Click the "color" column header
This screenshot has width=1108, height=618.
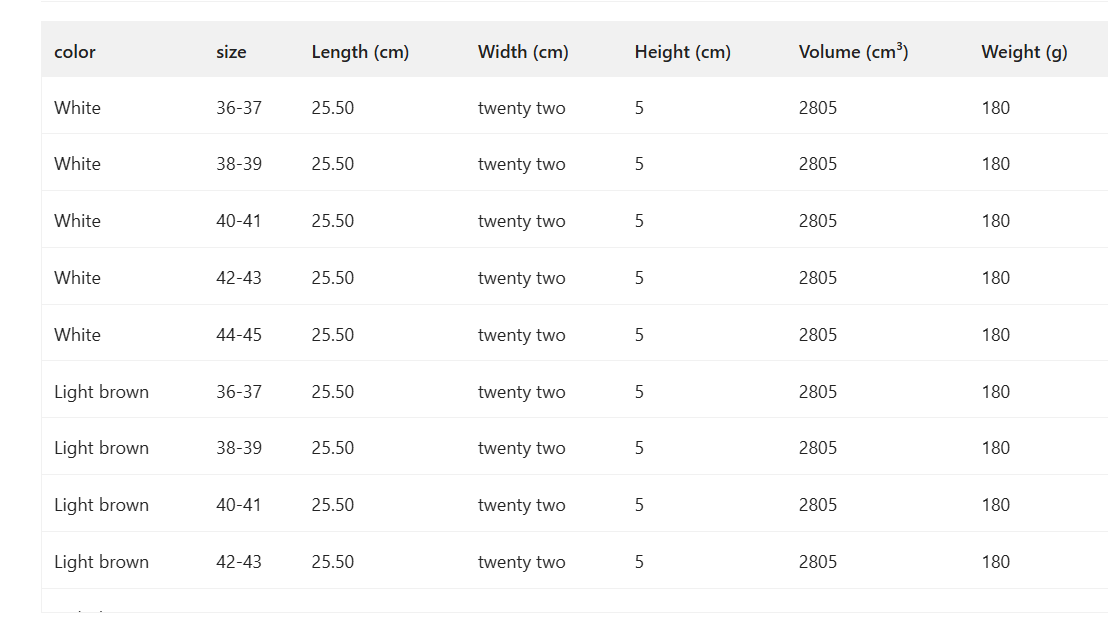click(75, 52)
